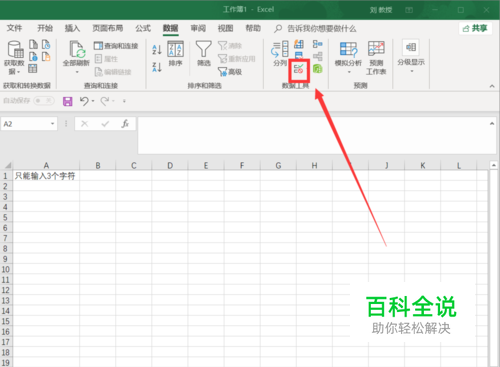Click the Reapply (重新应用) filter button

pos(237,59)
